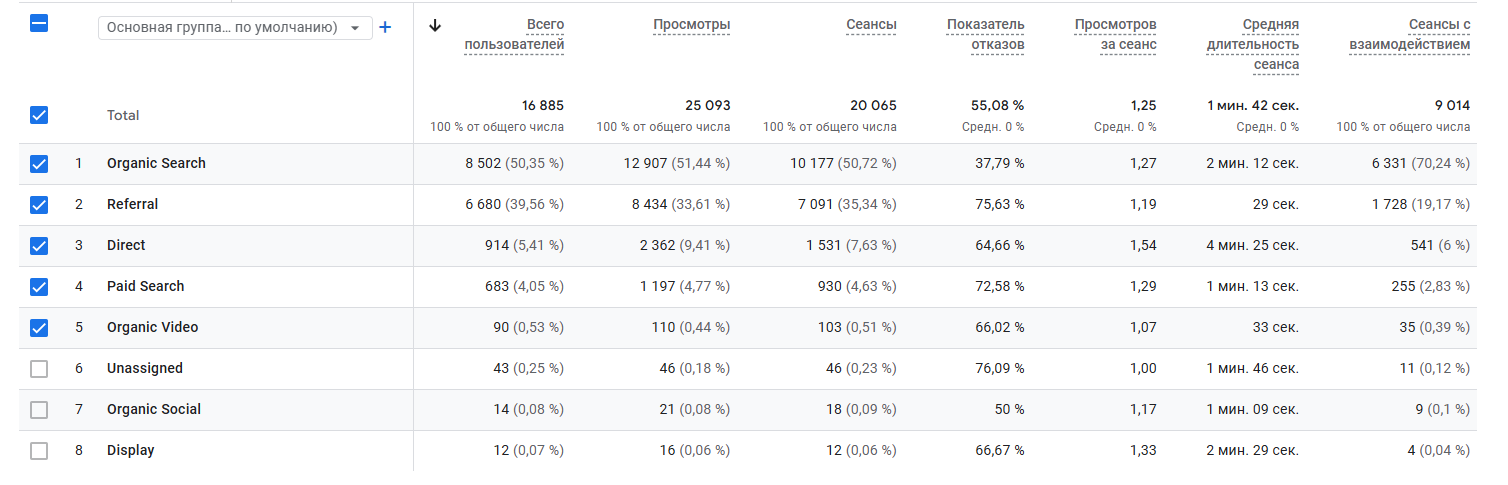1508x485 pixels.
Task: Select total bounce rate 55,08 %
Action: click(x=1000, y=105)
